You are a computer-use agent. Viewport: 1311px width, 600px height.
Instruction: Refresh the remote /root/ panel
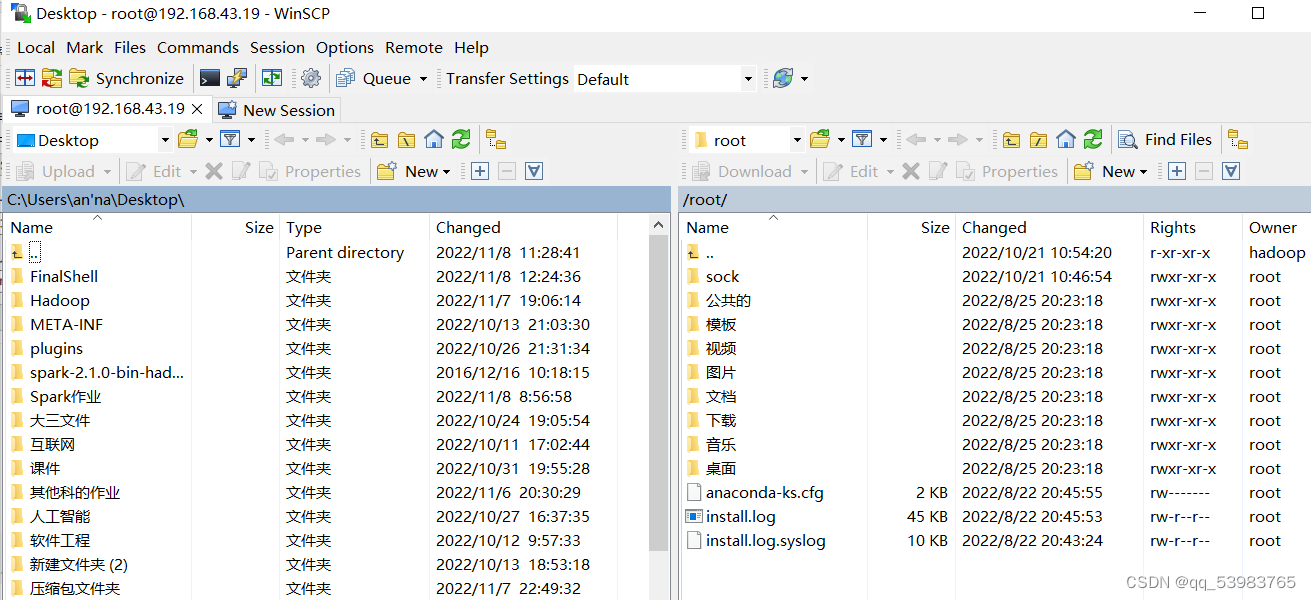tap(1093, 139)
